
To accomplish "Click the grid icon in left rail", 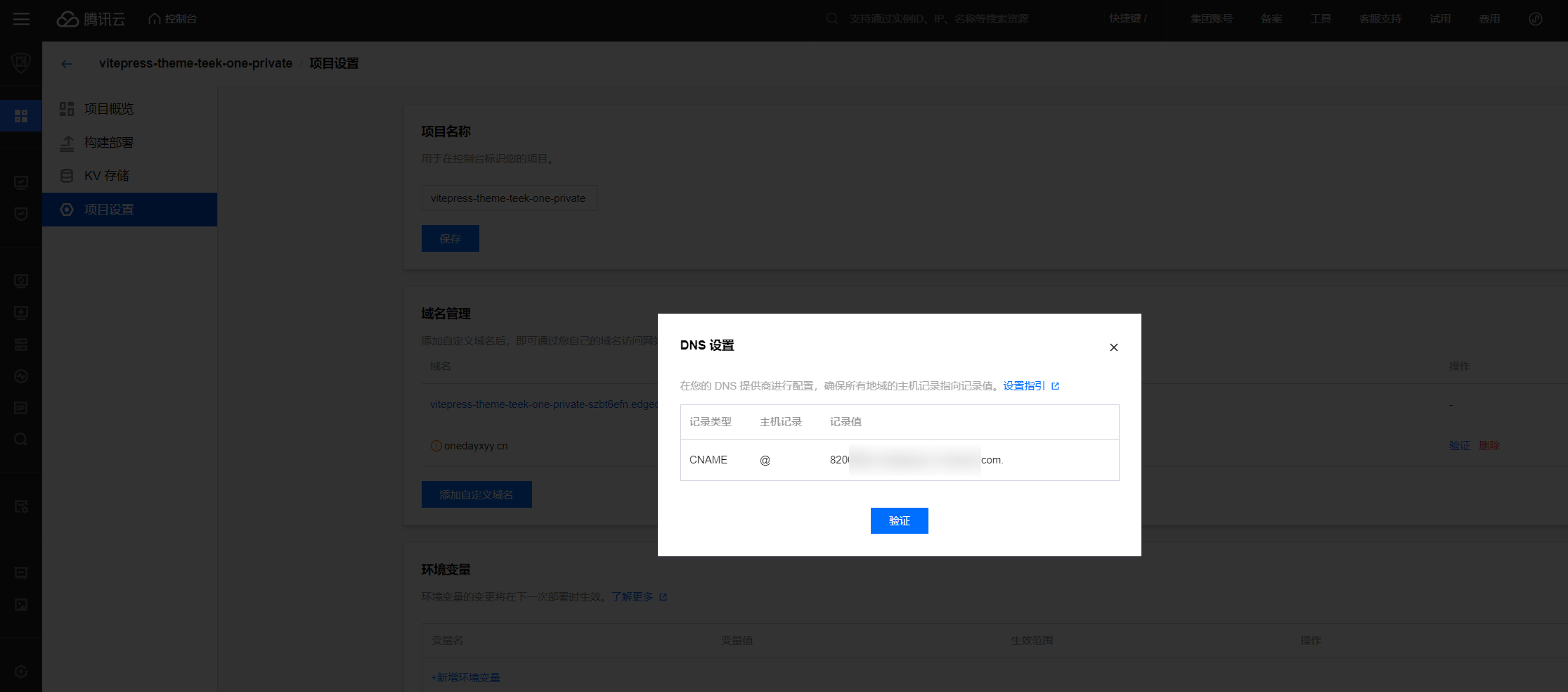I will tap(21, 115).
